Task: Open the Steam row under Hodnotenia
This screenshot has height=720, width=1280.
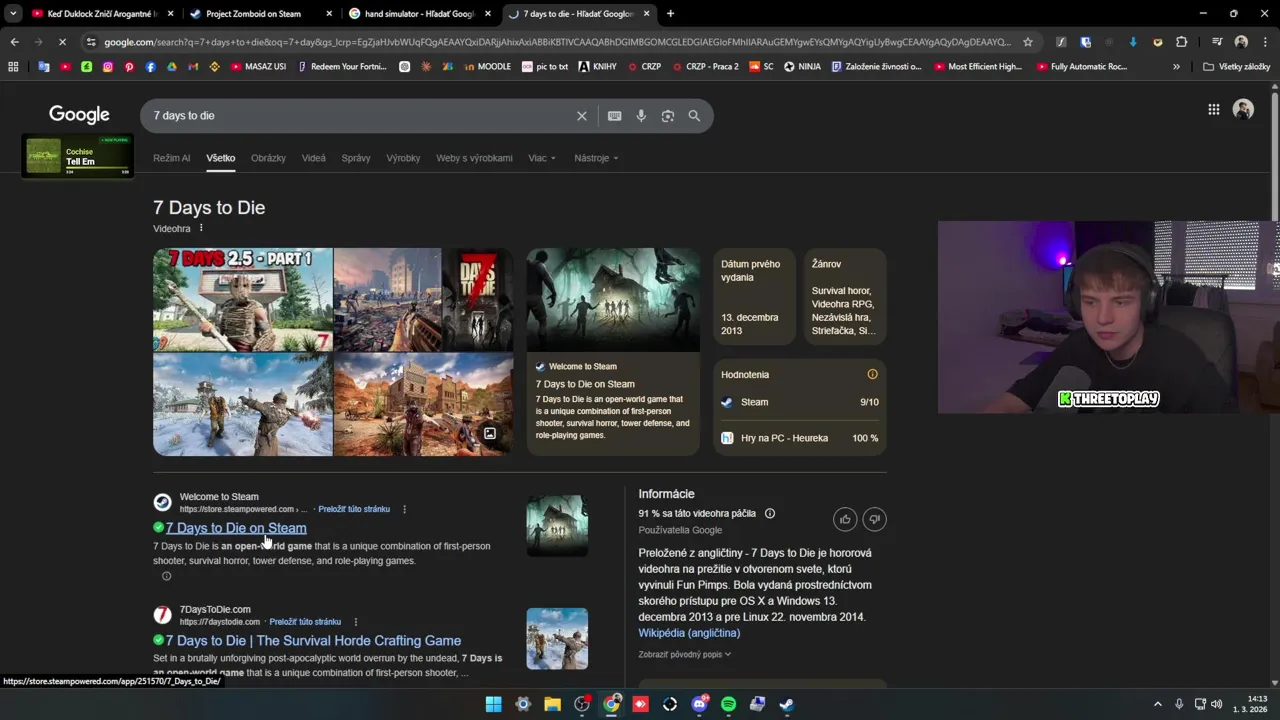Action: pyautogui.click(x=800, y=402)
